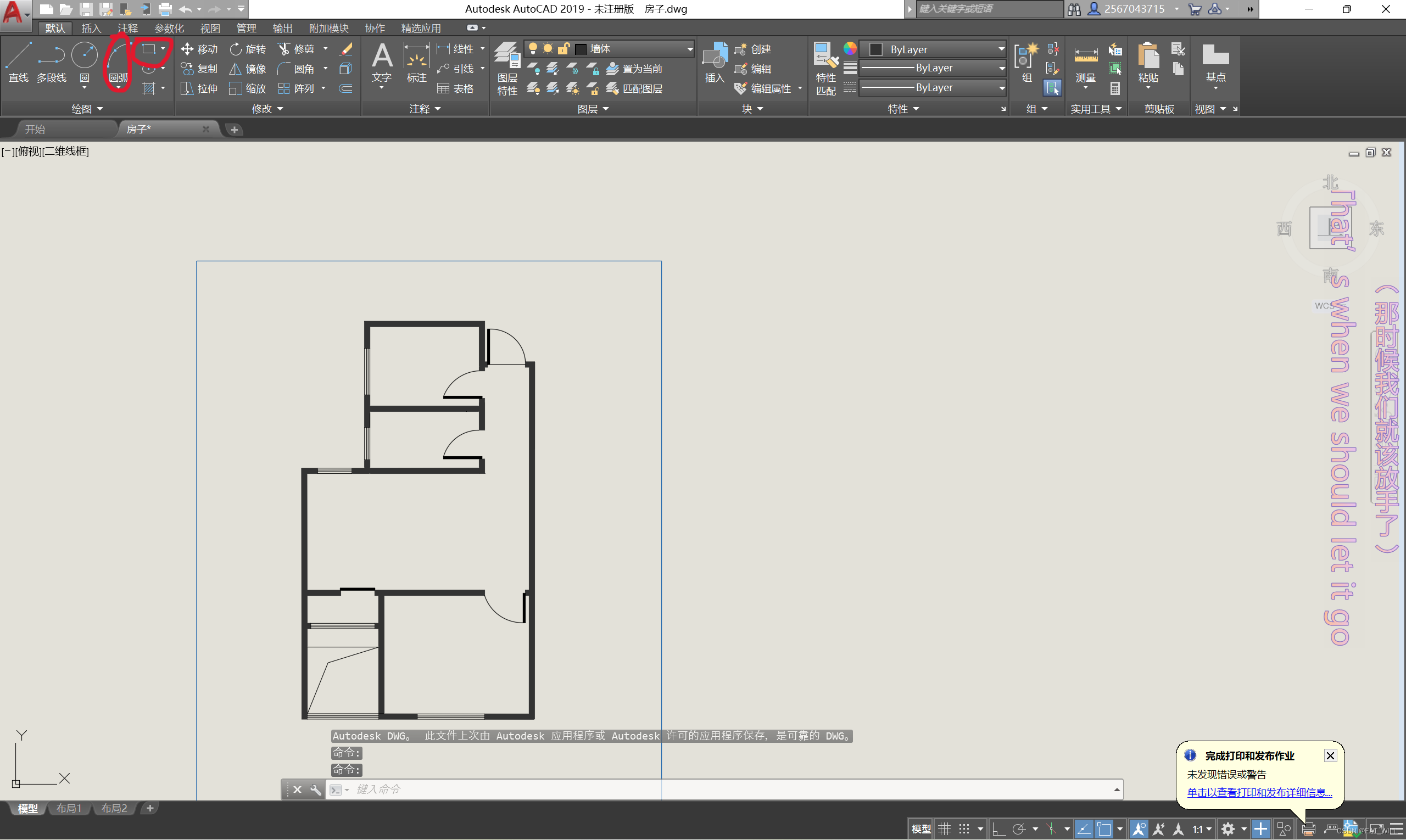Toggle the lock on the 墙体 layer
The image size is (1406, 840).
pos(563,49)
